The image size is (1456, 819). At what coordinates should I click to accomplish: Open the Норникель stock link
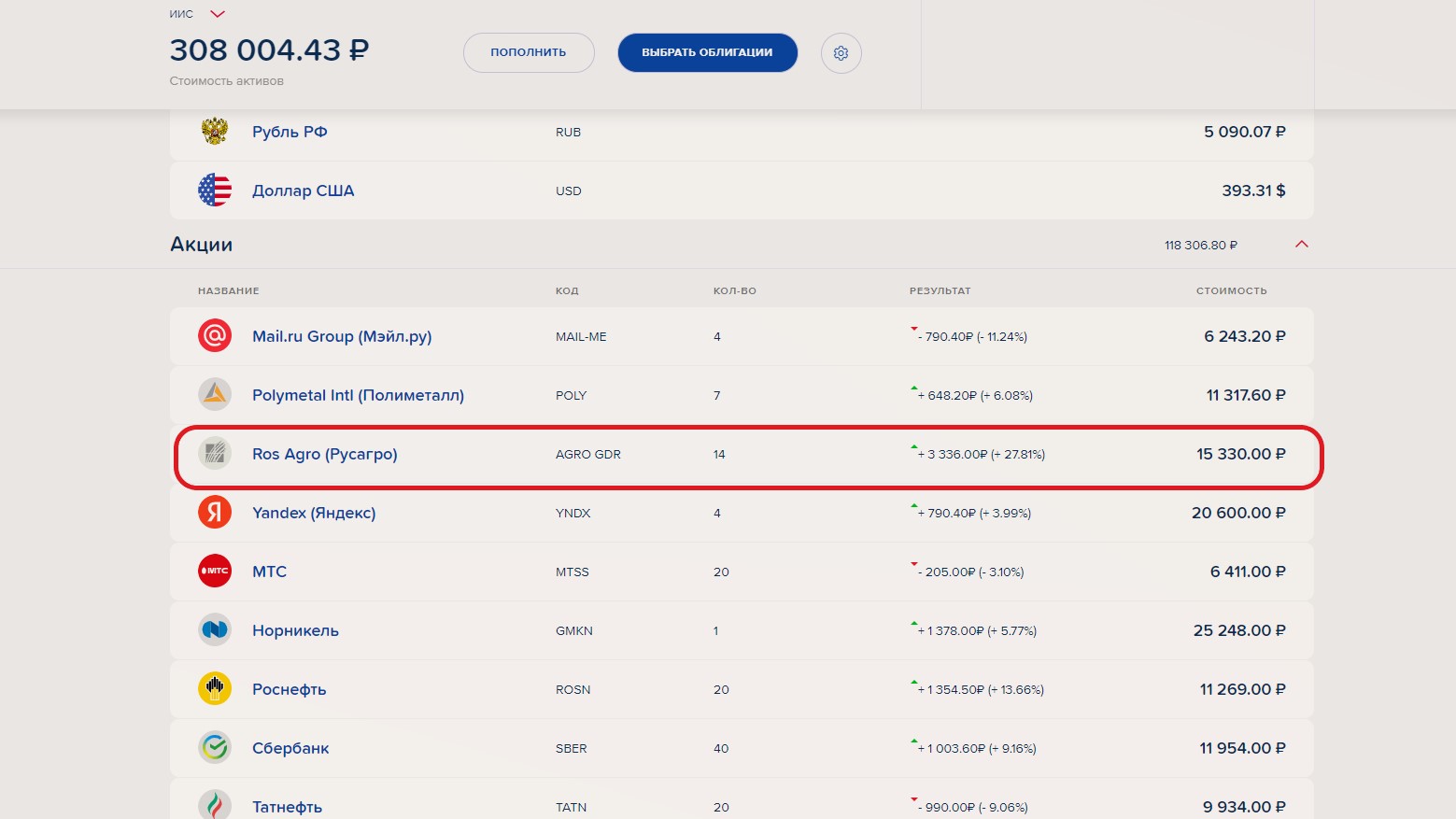(295, 630)
